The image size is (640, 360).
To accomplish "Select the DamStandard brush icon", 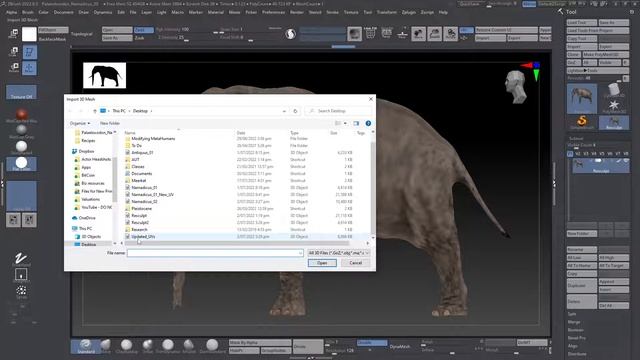I will tap(212, 345).
